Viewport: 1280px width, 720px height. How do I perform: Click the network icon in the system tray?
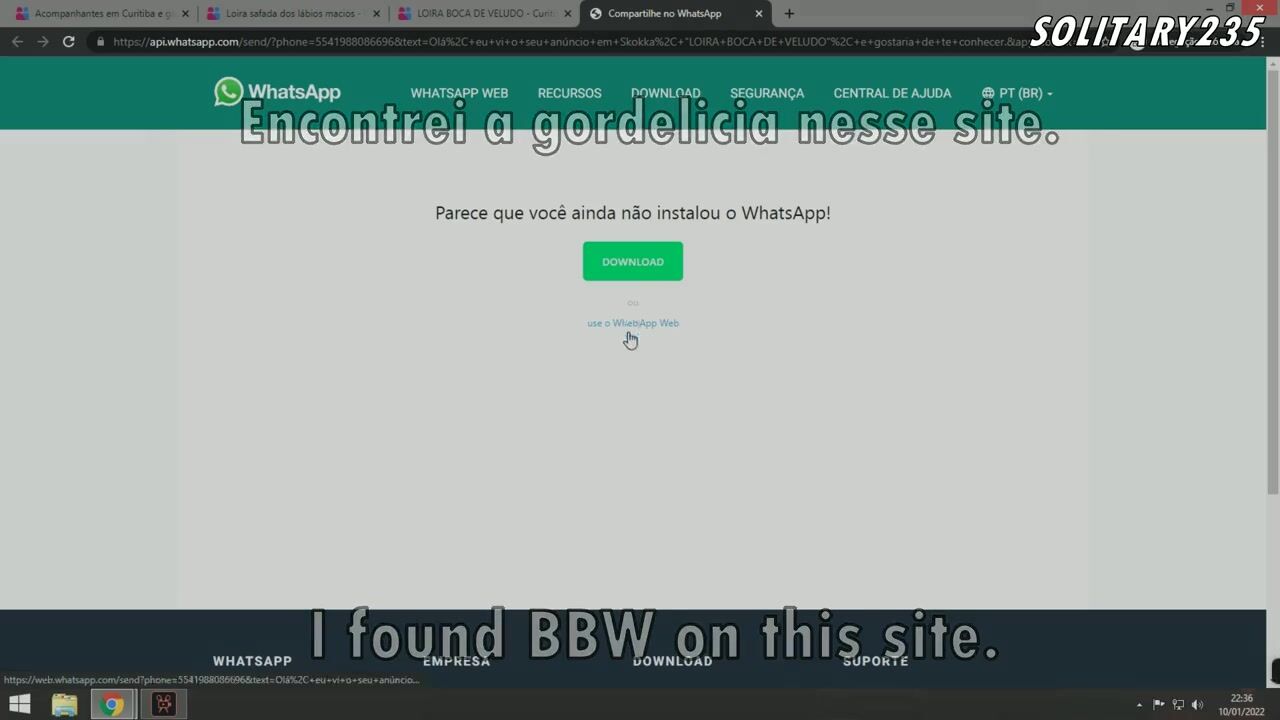[1178, 705]
